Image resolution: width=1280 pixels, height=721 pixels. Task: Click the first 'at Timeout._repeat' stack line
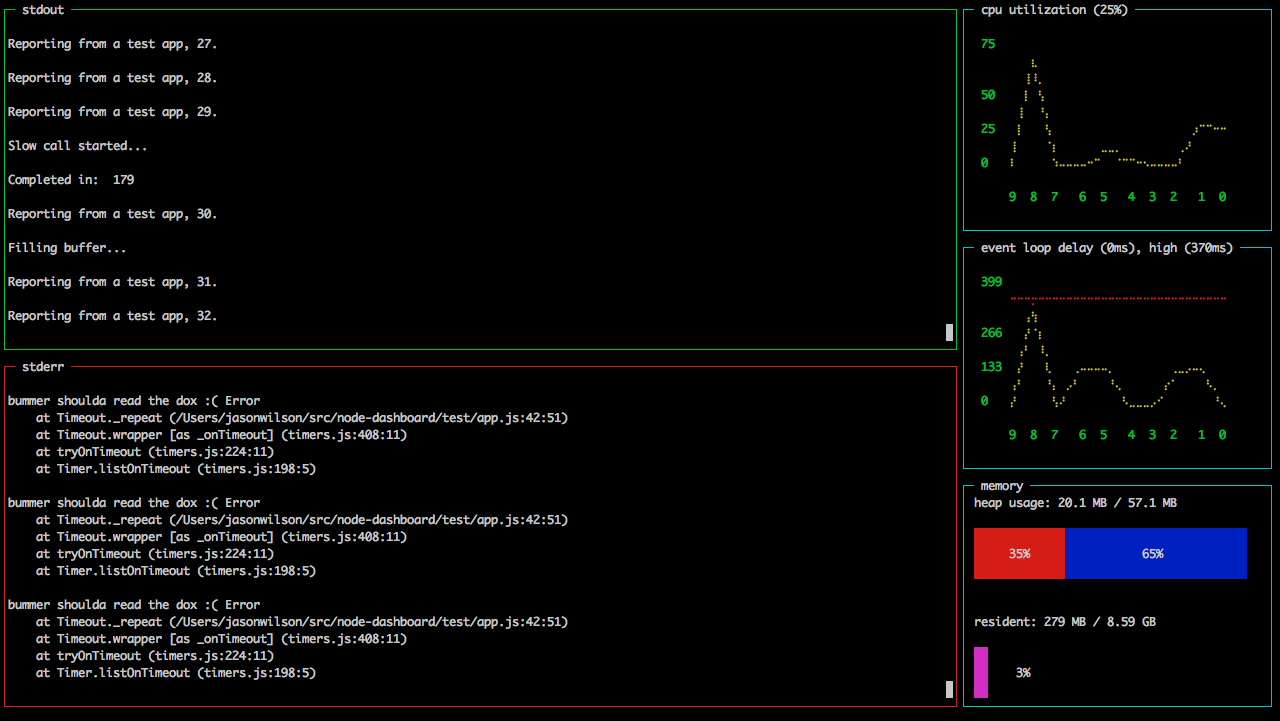302,418
